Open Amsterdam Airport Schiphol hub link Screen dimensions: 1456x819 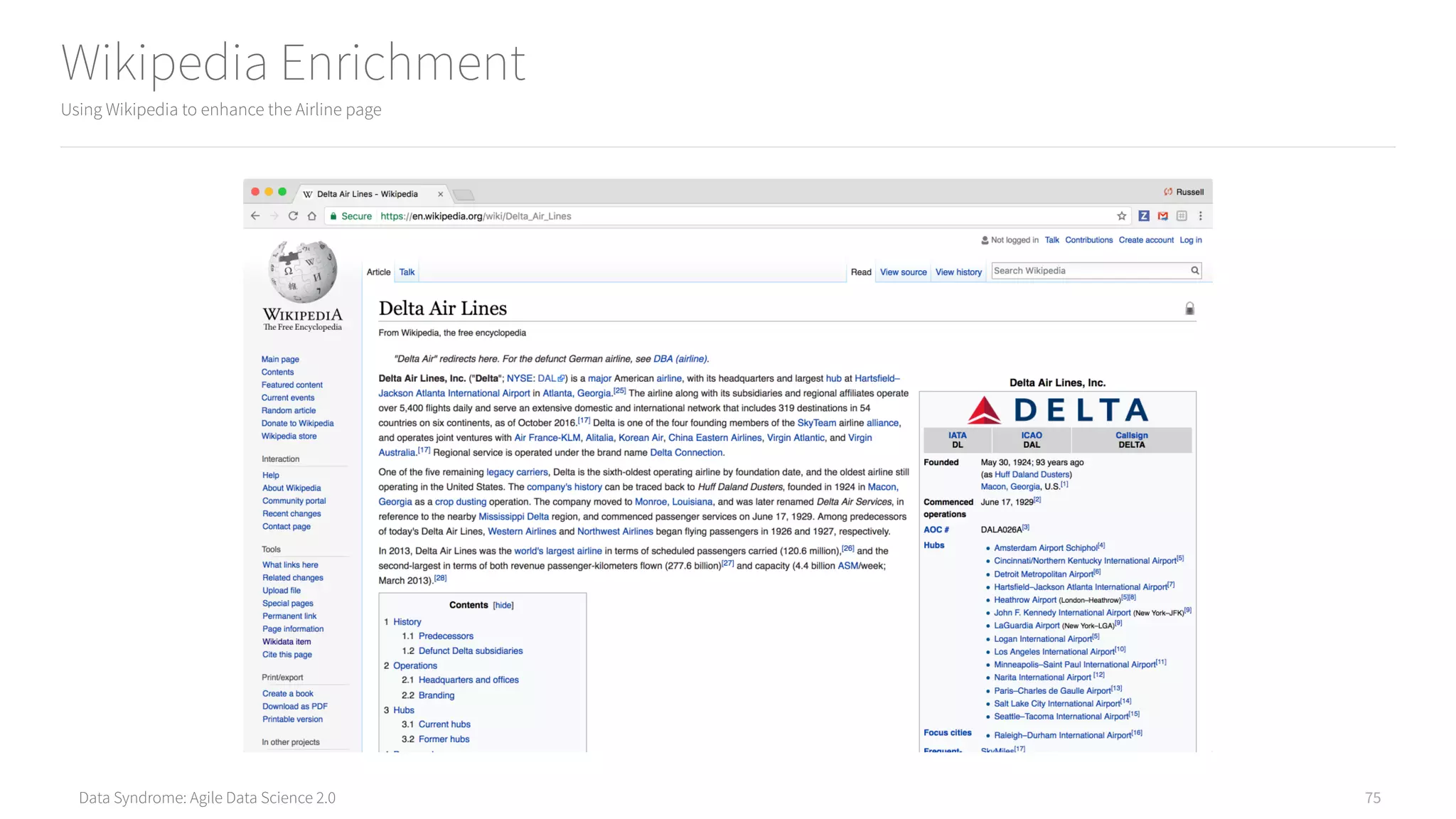click(1045, 548)
